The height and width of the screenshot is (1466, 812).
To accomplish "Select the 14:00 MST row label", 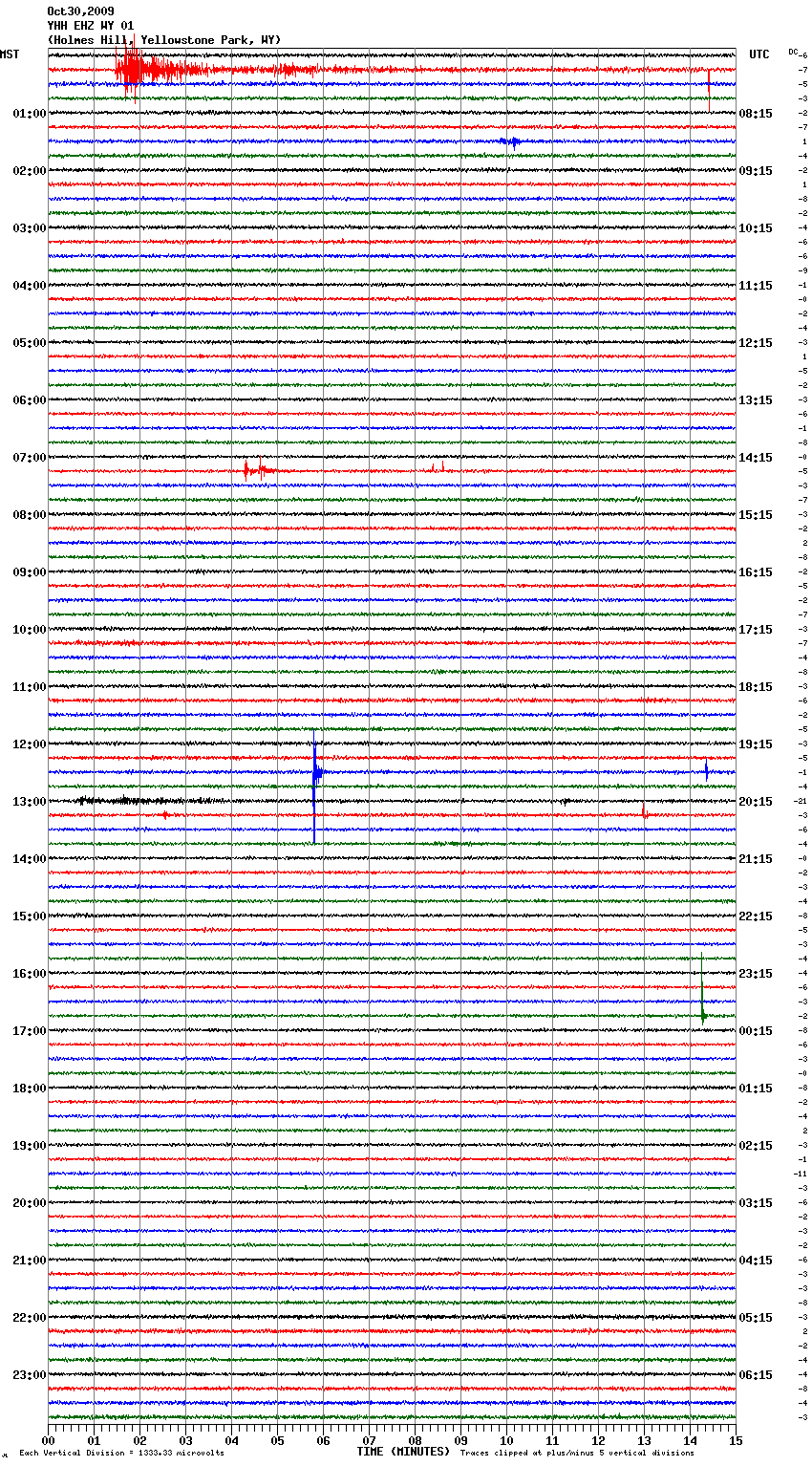I will (29, 859).
